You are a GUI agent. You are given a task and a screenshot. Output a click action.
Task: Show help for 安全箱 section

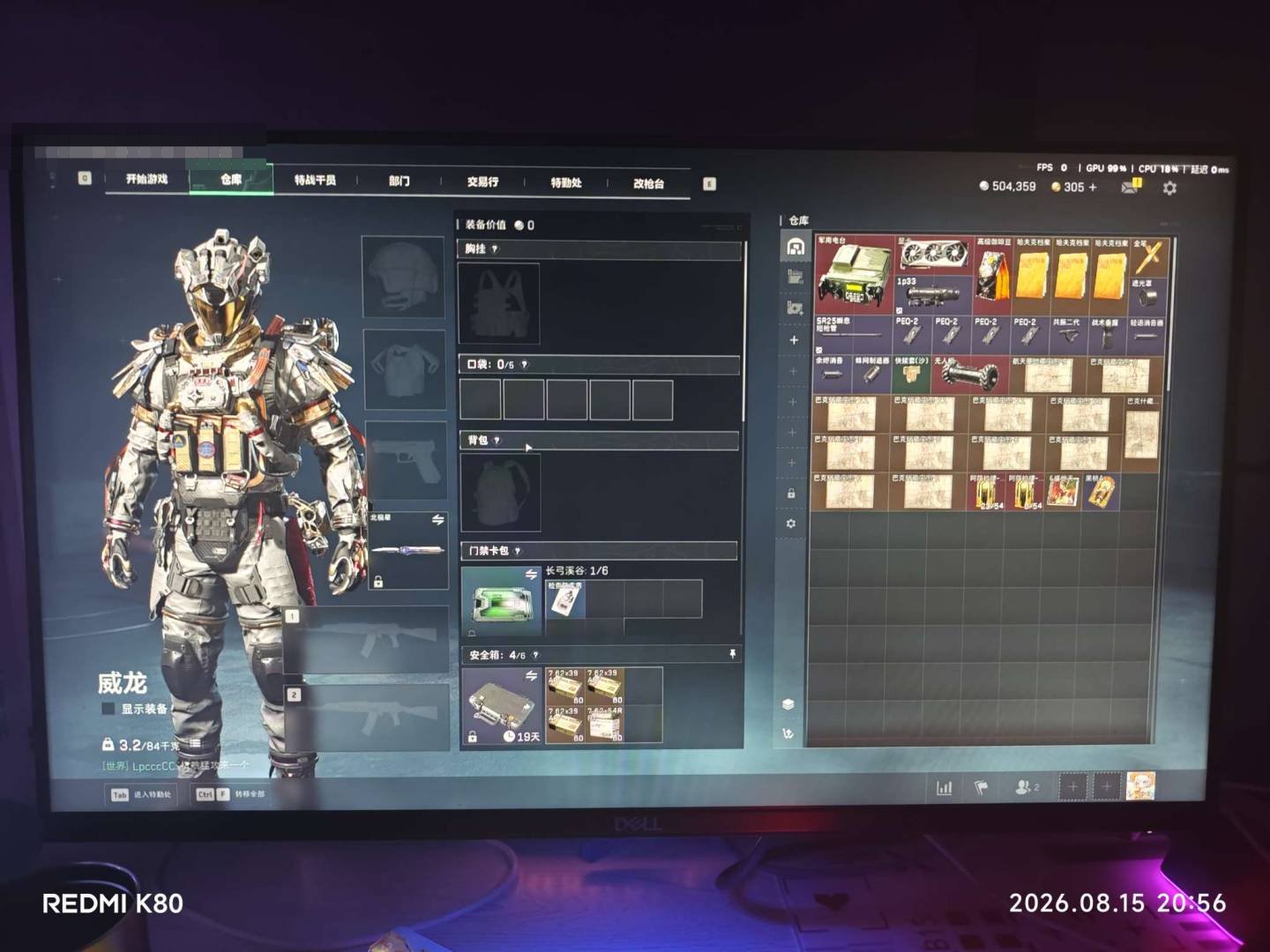coord(535,655)
